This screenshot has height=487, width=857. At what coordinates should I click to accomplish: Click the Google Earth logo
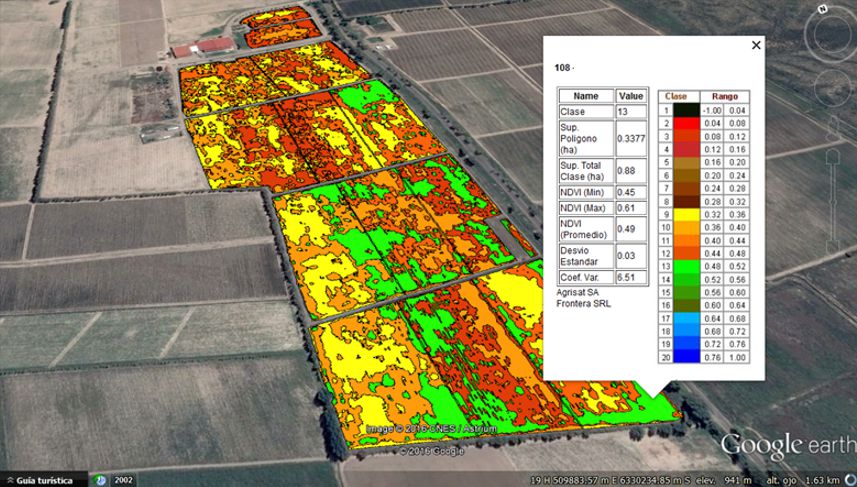tap(788, 445)
